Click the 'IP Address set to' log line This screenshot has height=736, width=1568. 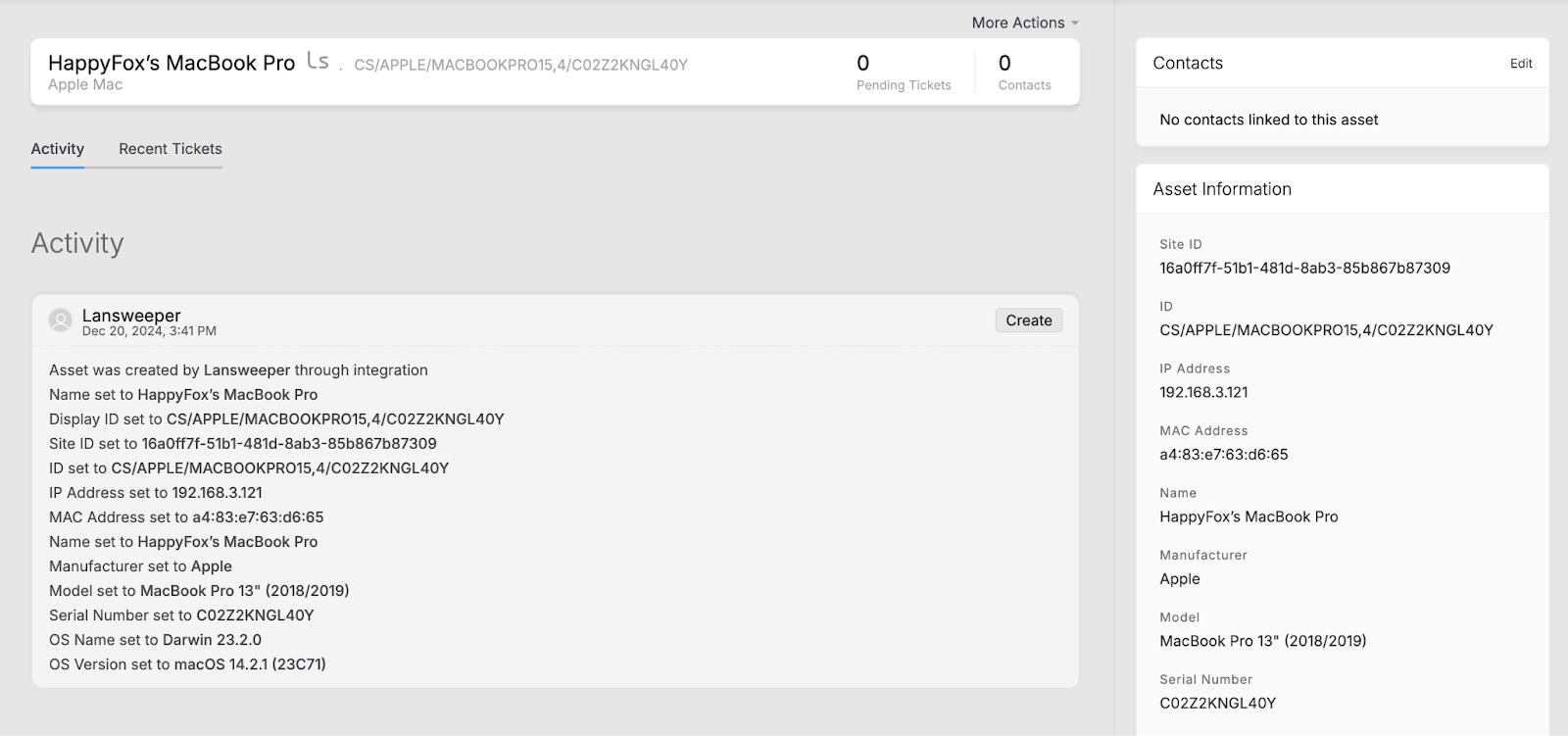156,493
